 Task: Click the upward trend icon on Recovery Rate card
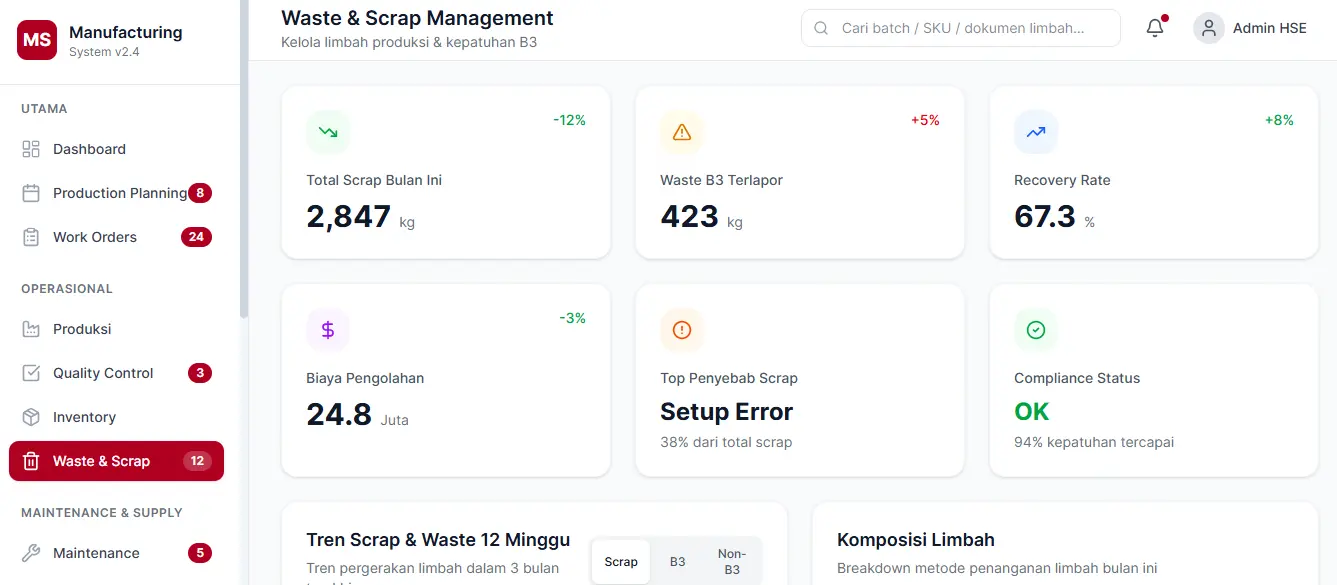(x=1036, y=132)
